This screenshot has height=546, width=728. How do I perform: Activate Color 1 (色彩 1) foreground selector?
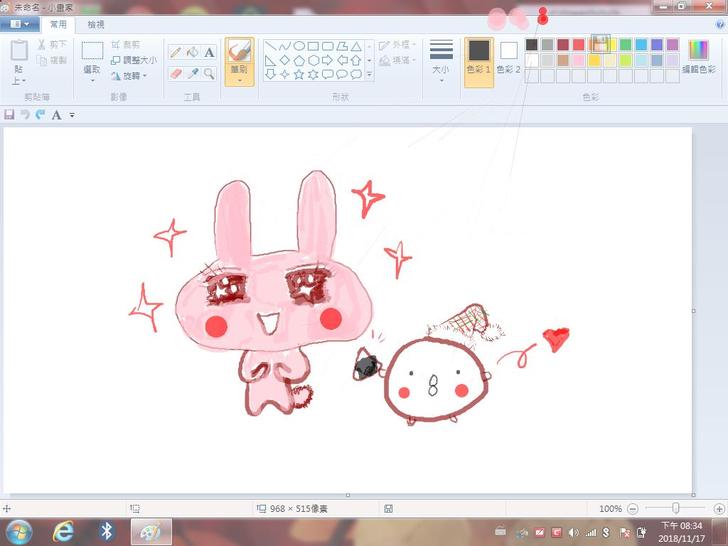[479, 56]
